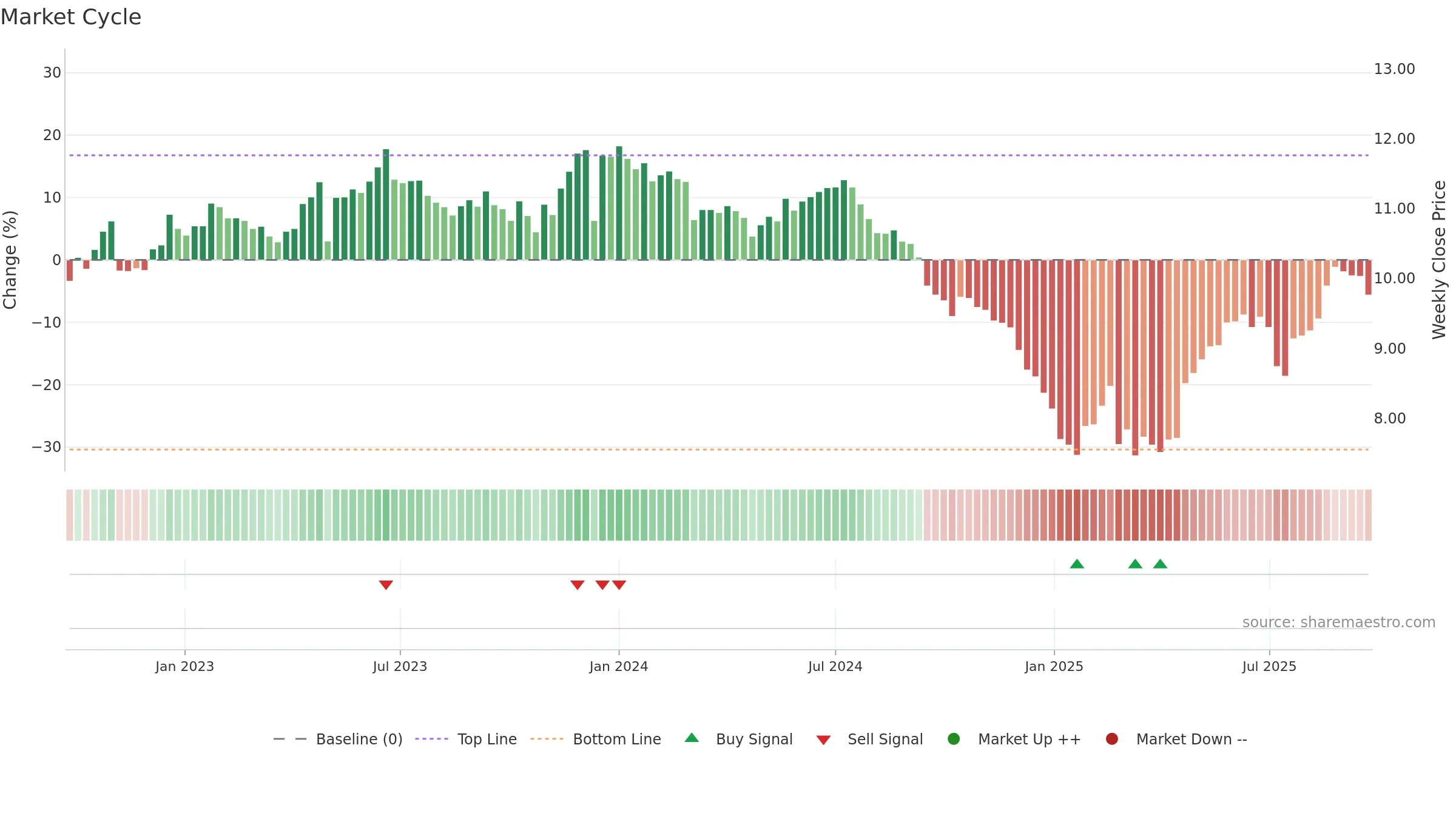Viewport: 1456px width, 819px height.
Task: Click the dark red Market Down circle in legend
Action: coord(1112,739)
